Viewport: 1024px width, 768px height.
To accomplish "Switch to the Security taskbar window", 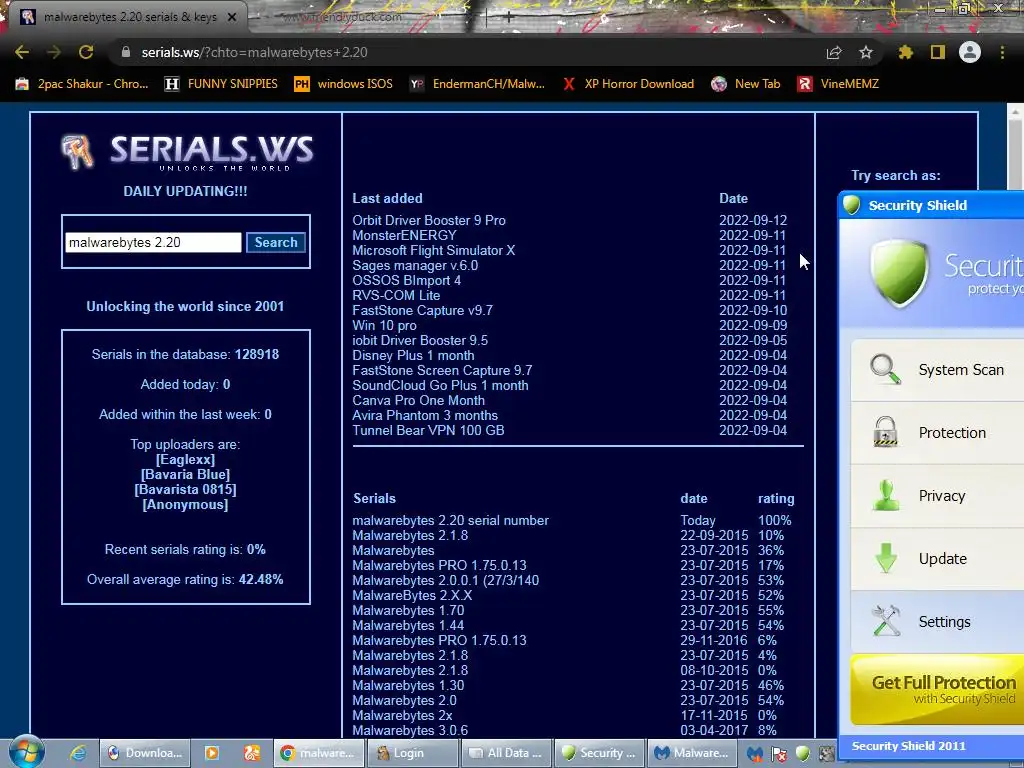I will click(599, 753).
